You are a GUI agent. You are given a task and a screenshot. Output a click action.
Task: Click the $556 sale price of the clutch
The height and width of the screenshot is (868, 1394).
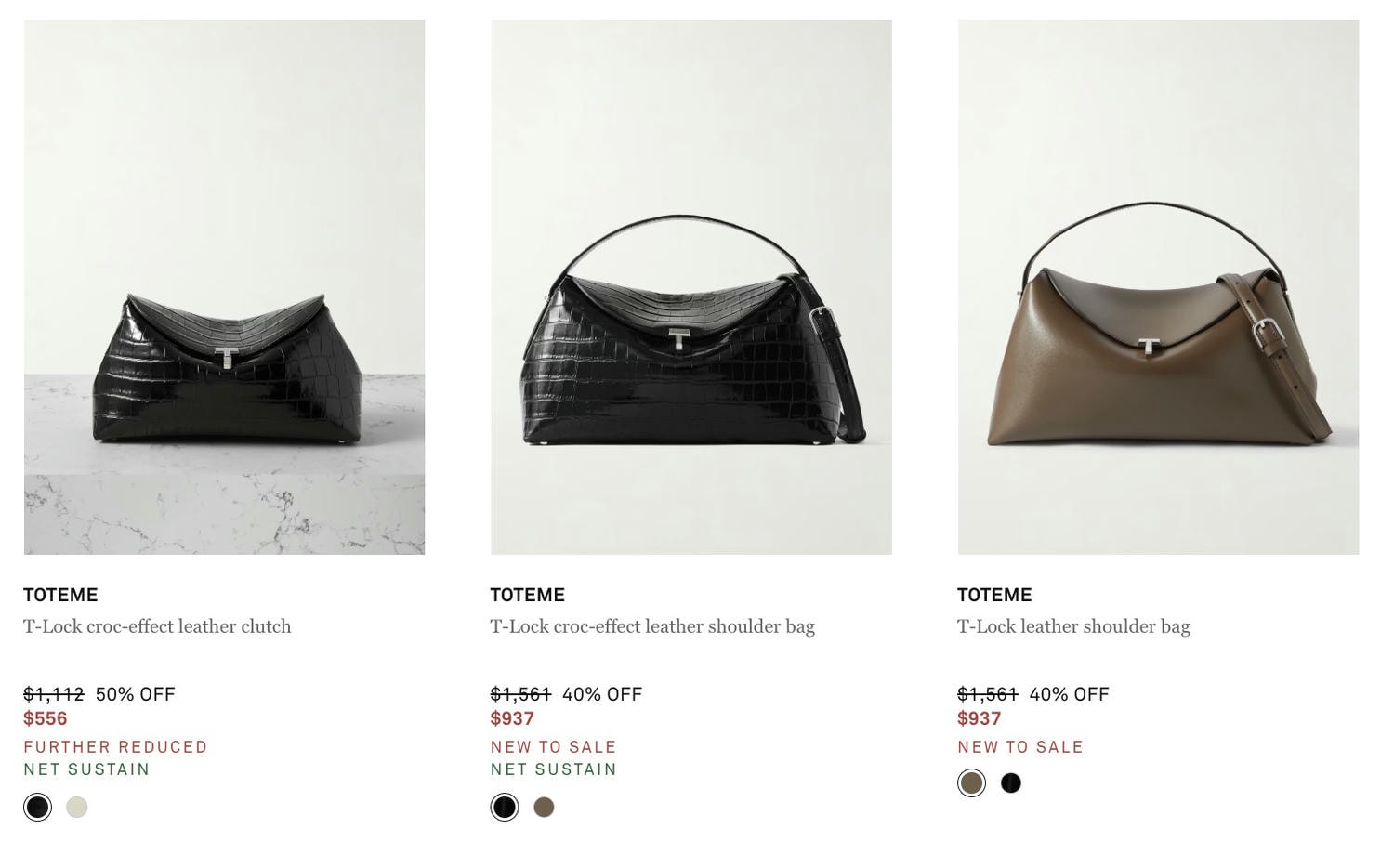click(45, 718)
